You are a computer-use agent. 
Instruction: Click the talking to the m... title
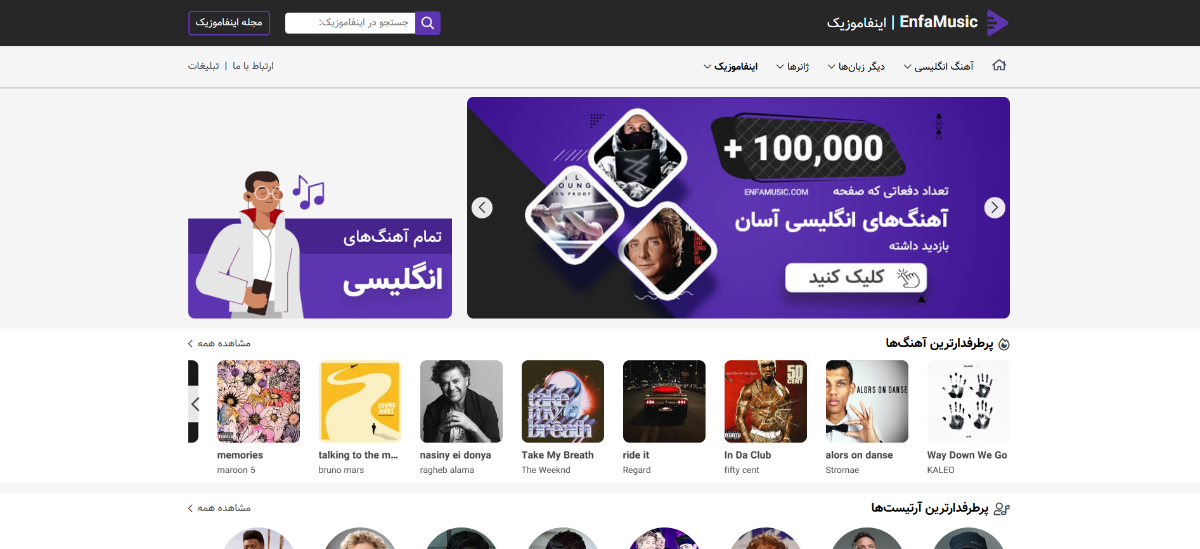357,455
